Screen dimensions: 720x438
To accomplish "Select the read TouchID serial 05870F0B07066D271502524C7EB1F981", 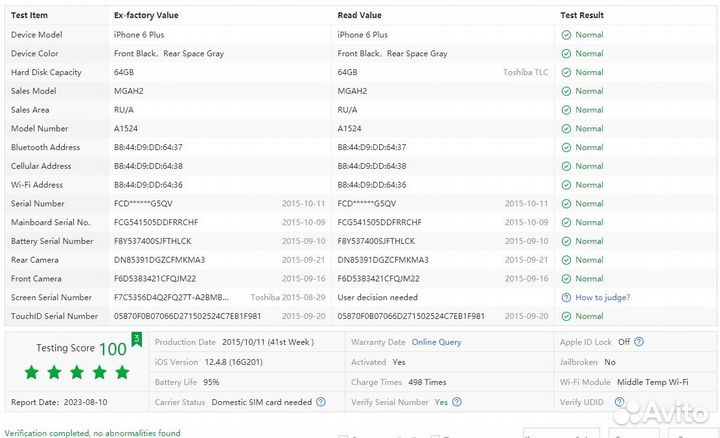I will point(411,316).
